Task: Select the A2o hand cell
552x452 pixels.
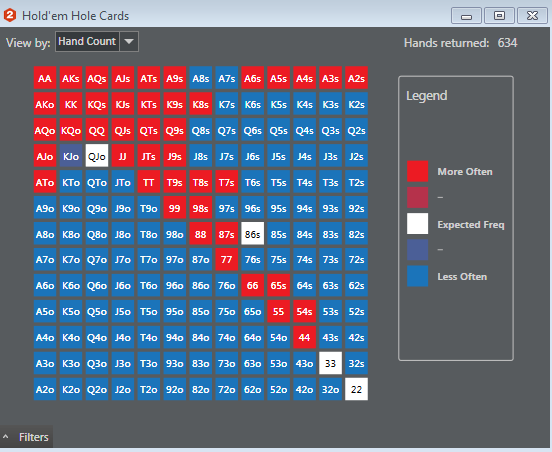Action: tap(45, 389)
